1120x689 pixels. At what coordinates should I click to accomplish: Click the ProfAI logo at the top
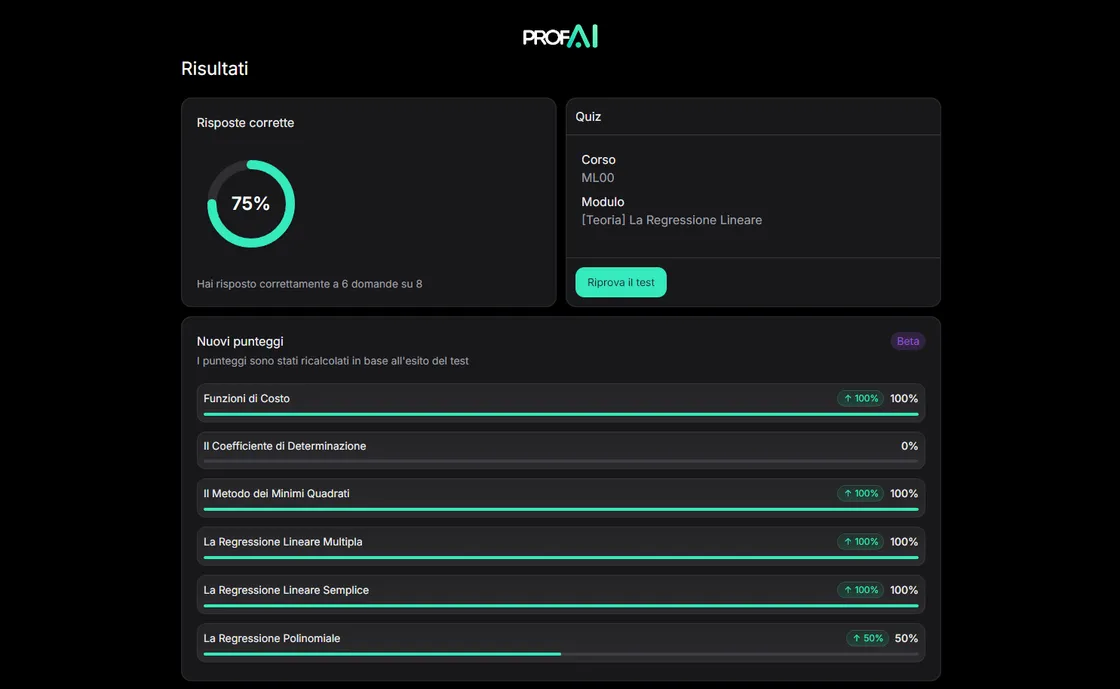560,37
